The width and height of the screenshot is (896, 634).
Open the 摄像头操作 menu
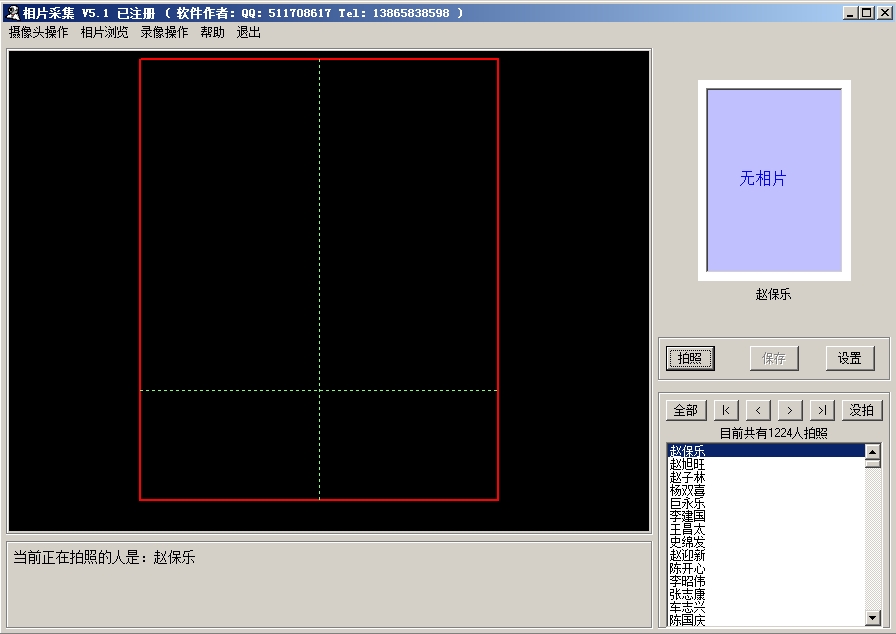click(x=38, y=33)
